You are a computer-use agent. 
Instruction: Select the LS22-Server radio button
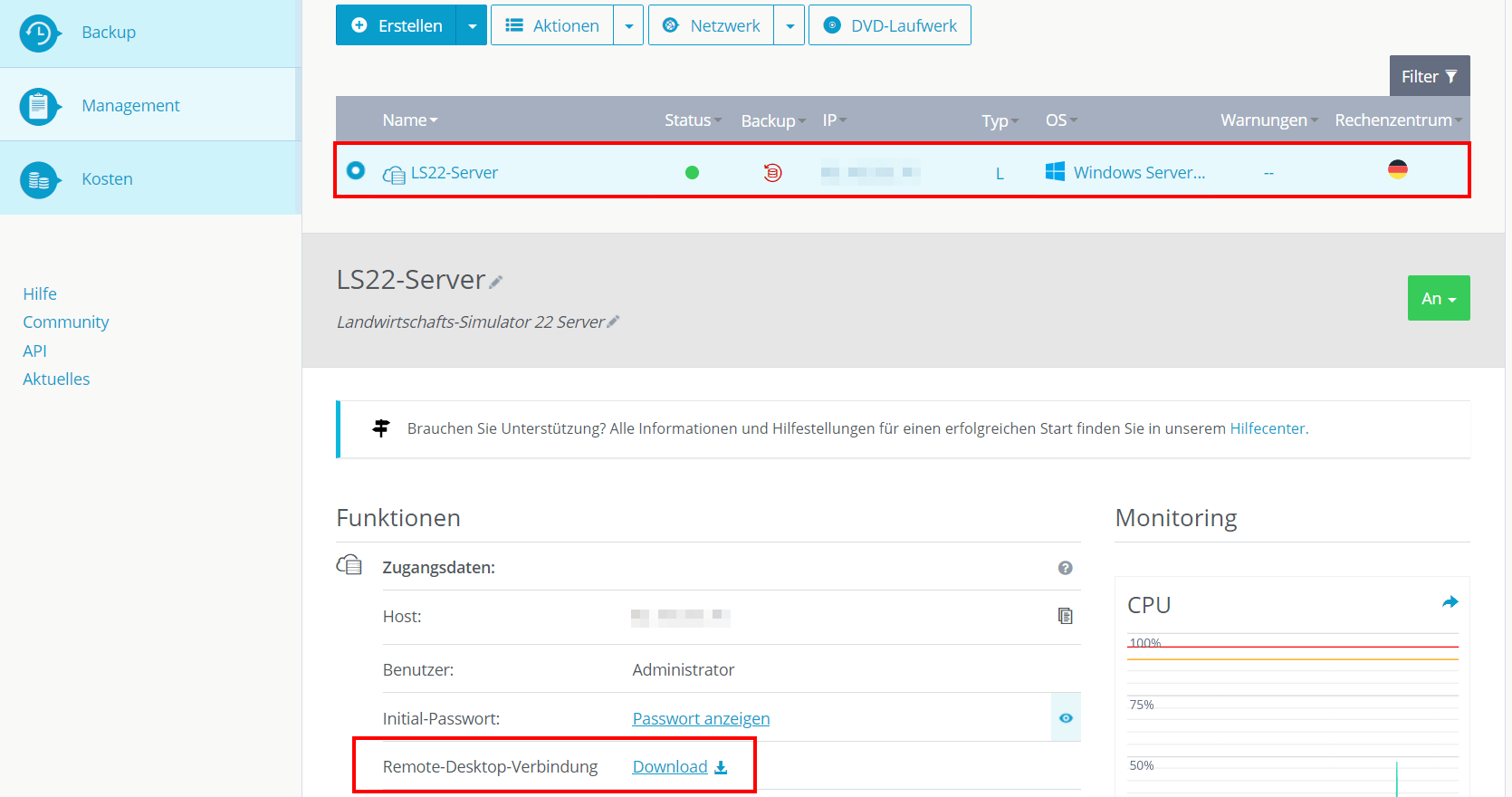click(356, 170)
